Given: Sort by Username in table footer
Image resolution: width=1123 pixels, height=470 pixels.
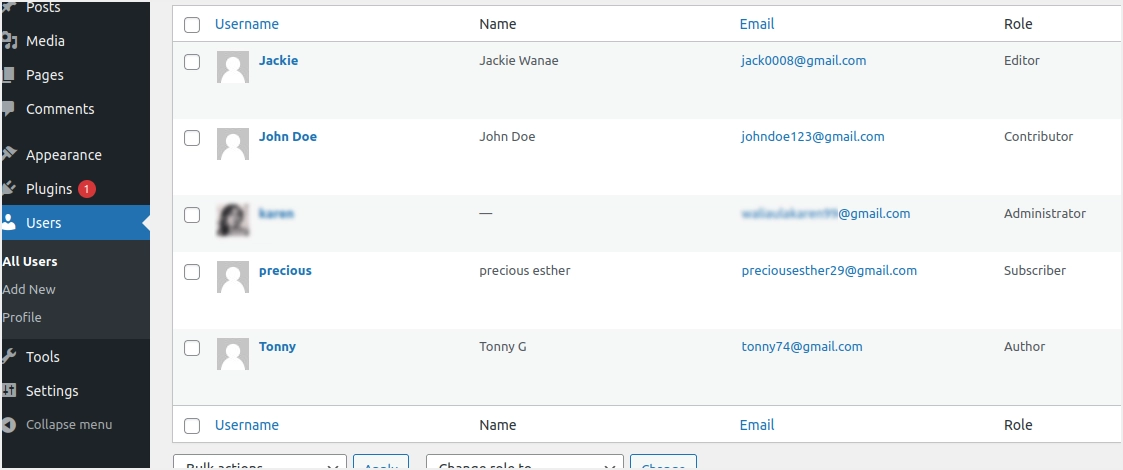Looking at the screenshot, I should coord(247,425).
